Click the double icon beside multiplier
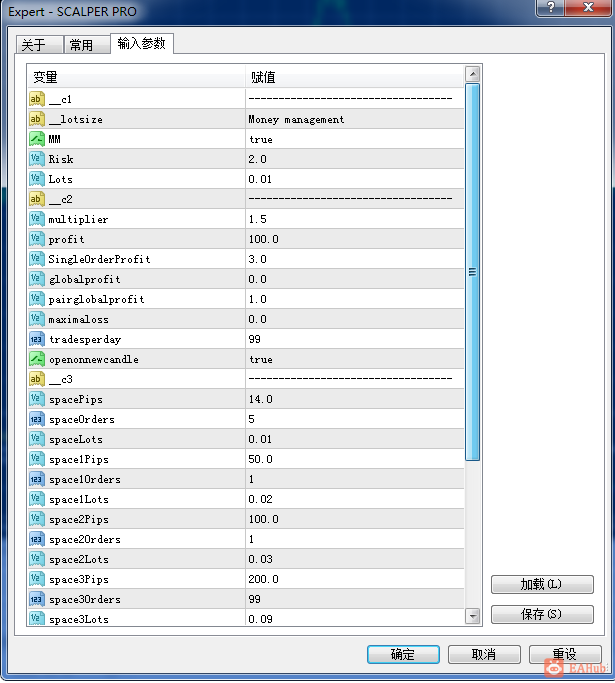Screen dimensions: 615x683 37,219
